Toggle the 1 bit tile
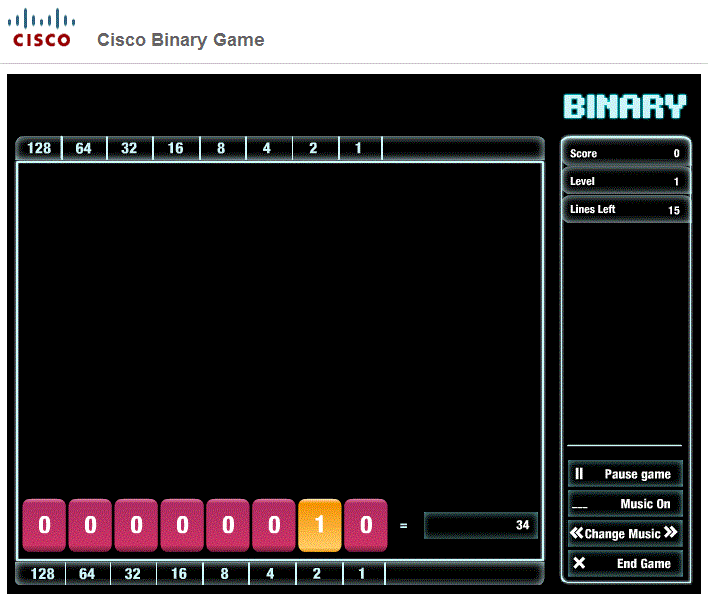This screenshot has height=599, width=708. (x=366, y=525)
